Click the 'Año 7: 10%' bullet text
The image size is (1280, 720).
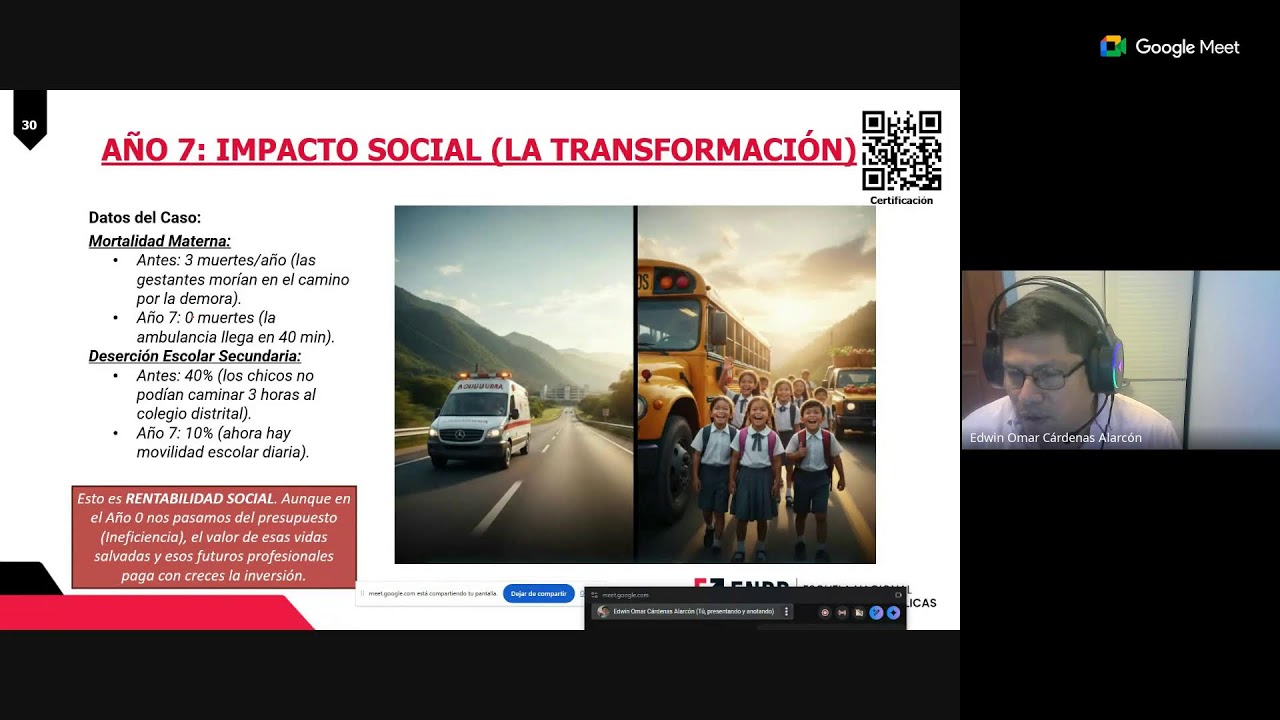tap(223, 442)
